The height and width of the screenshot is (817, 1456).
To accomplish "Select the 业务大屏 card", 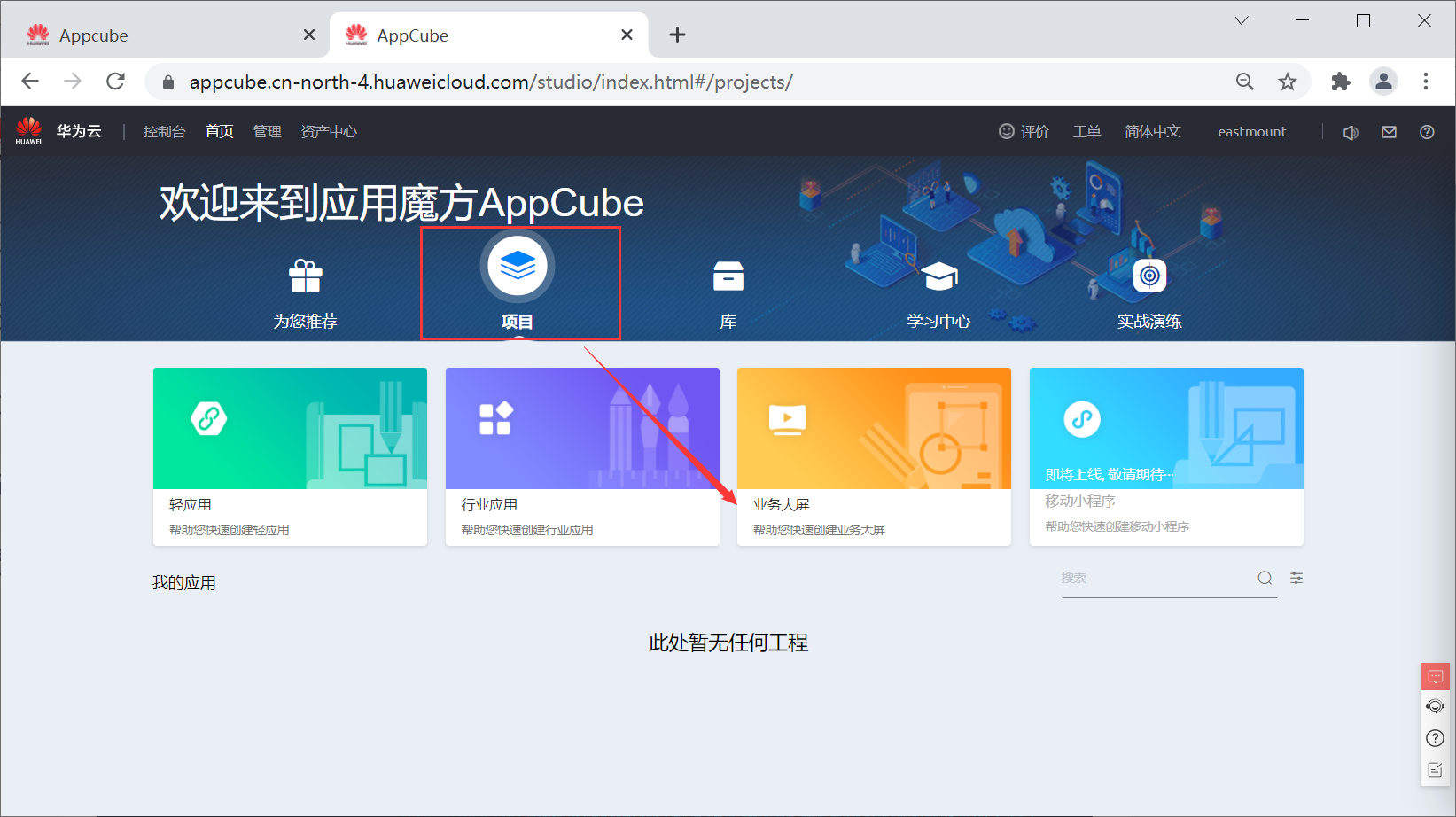I will (x=874, y=456).
